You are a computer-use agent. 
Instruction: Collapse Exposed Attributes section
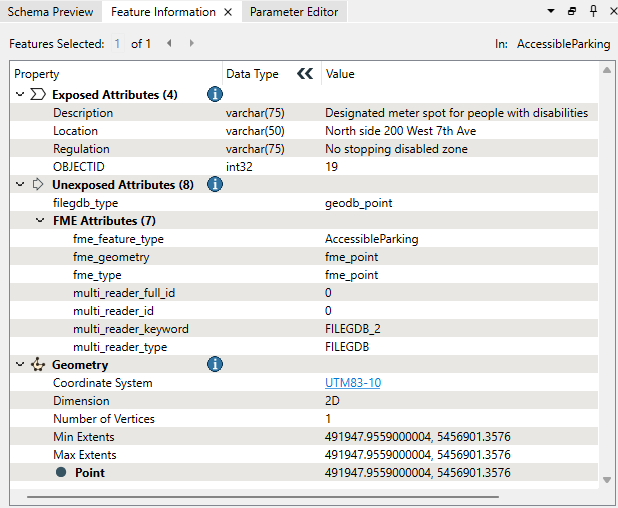(x=20, y=95)
